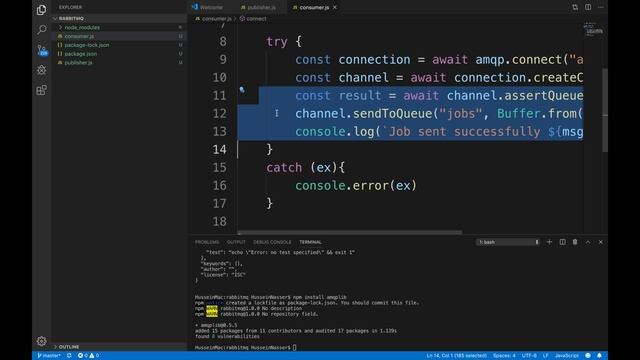
Task: Click the Open Changes compare icon
Action: [575, 7]
